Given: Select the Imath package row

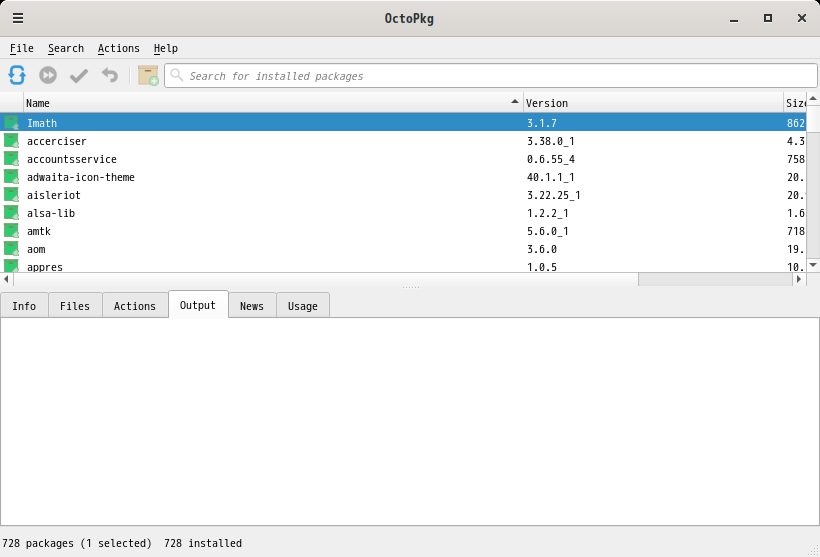Looking at the screenshot, I should click(403, 123).
